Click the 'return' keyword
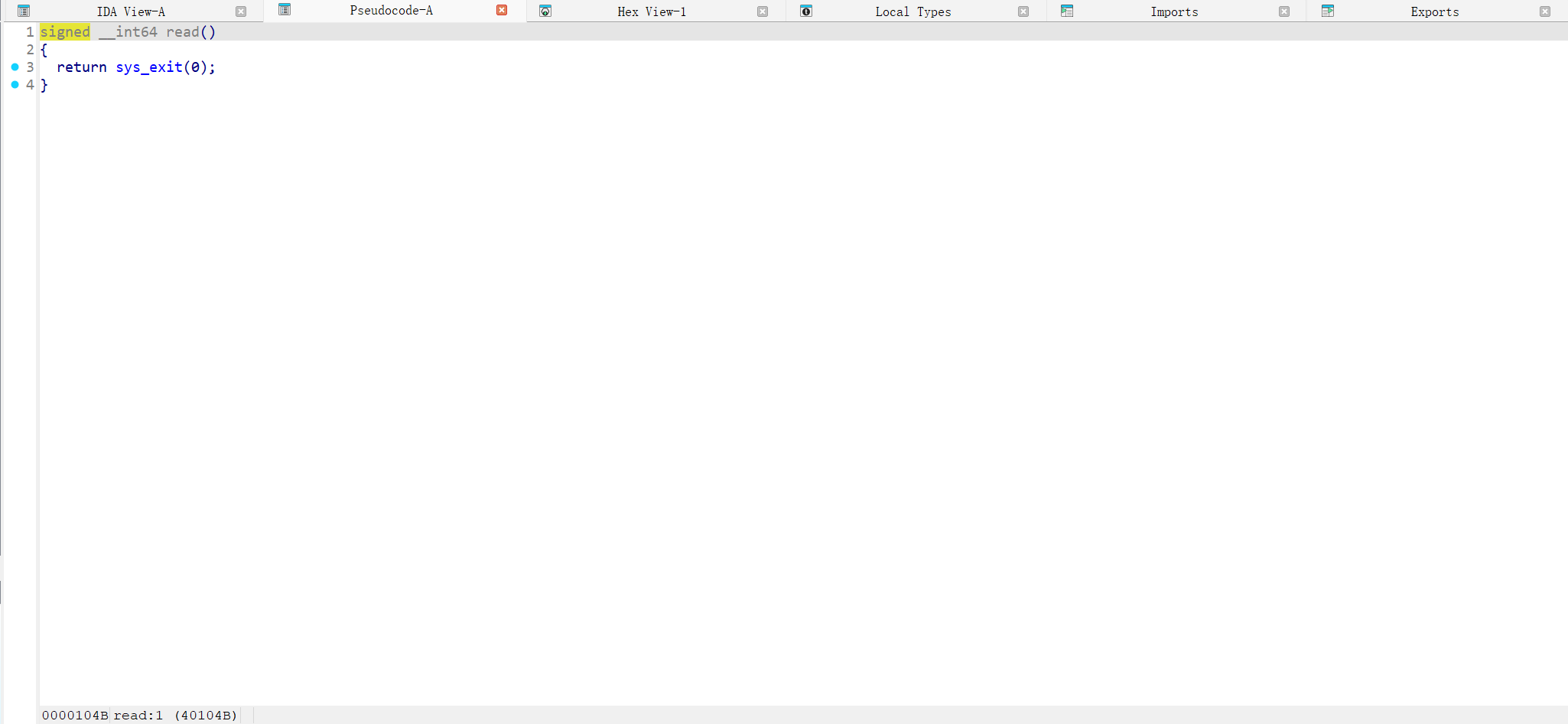 [x=82, y=67]
